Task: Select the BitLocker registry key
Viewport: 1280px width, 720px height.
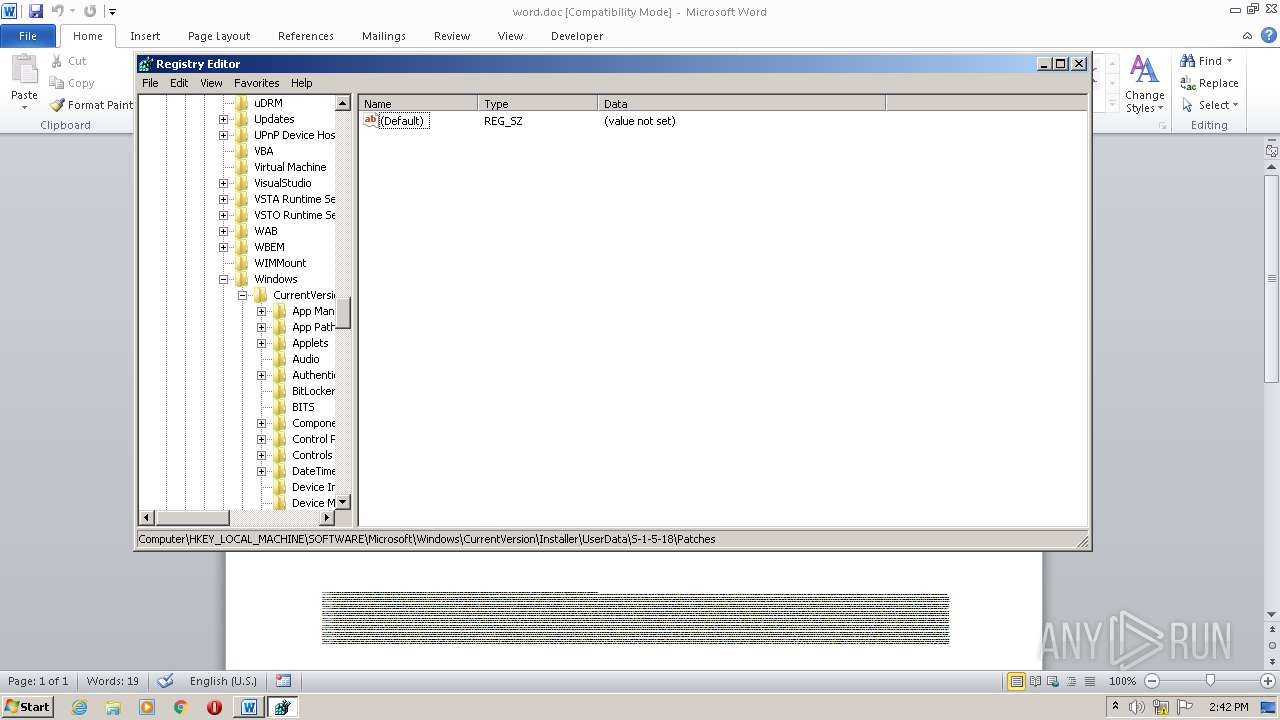Action: (x=313, y=391)
